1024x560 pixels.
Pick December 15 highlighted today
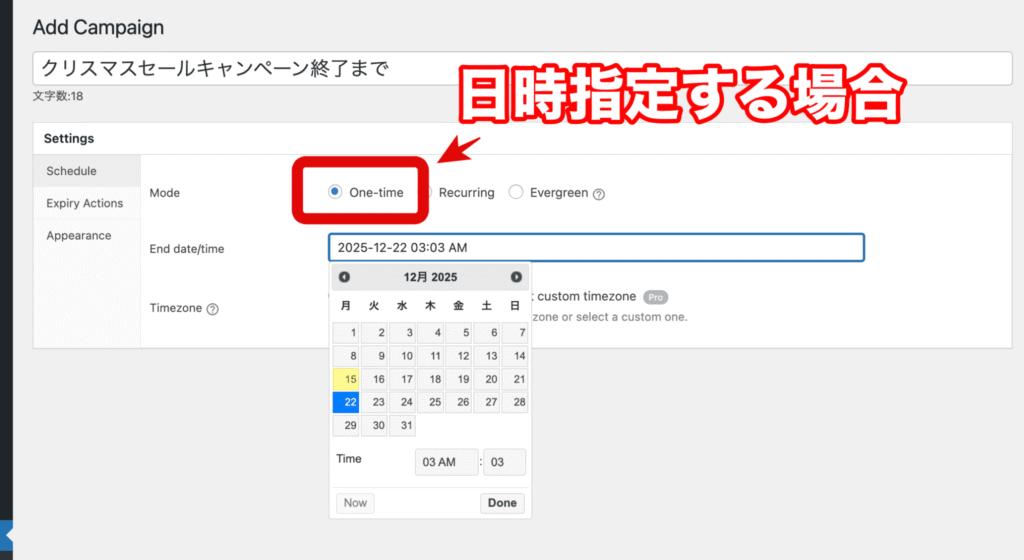346,379
